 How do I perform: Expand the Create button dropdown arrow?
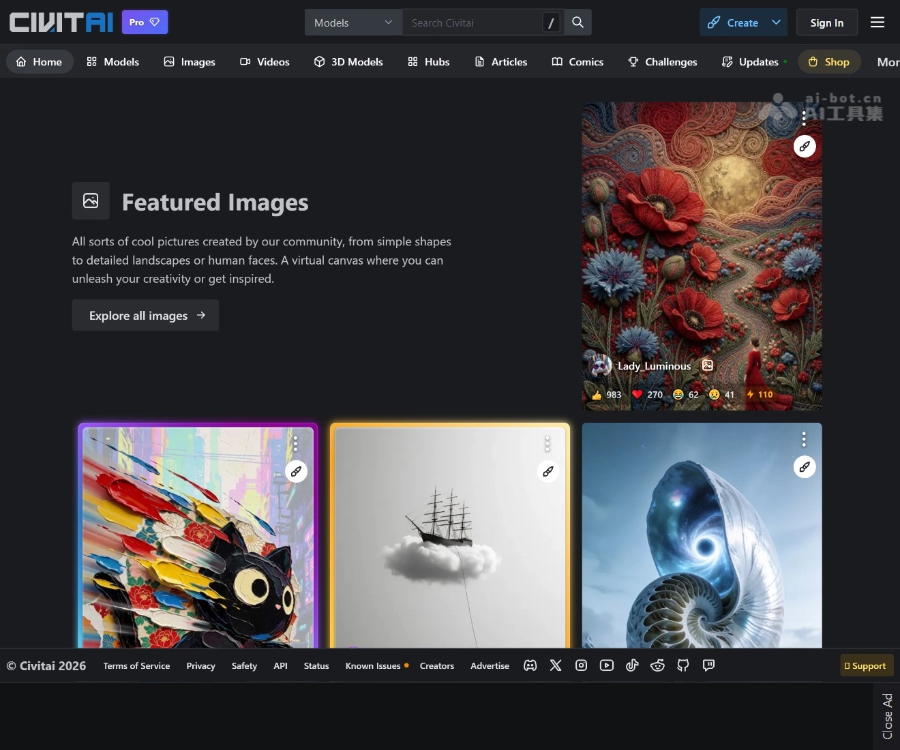tap(775, 22)
